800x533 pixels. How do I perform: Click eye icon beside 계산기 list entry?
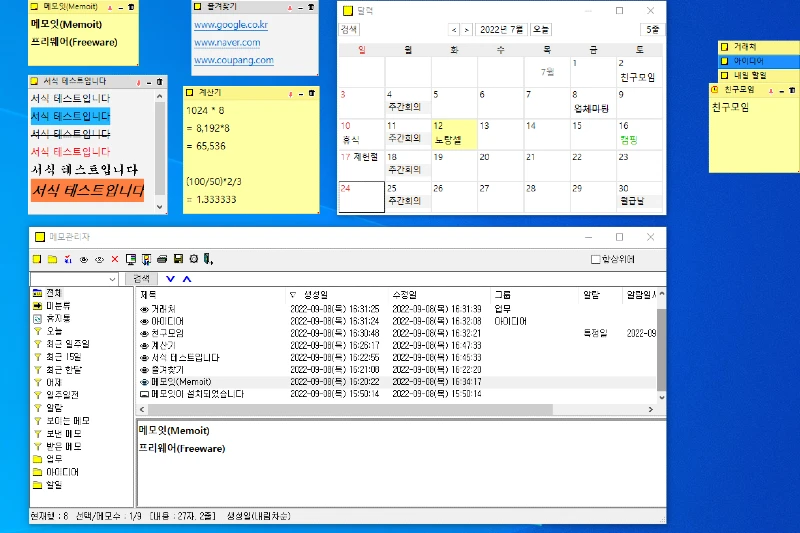pyautogui.click(x=144, y=345)
